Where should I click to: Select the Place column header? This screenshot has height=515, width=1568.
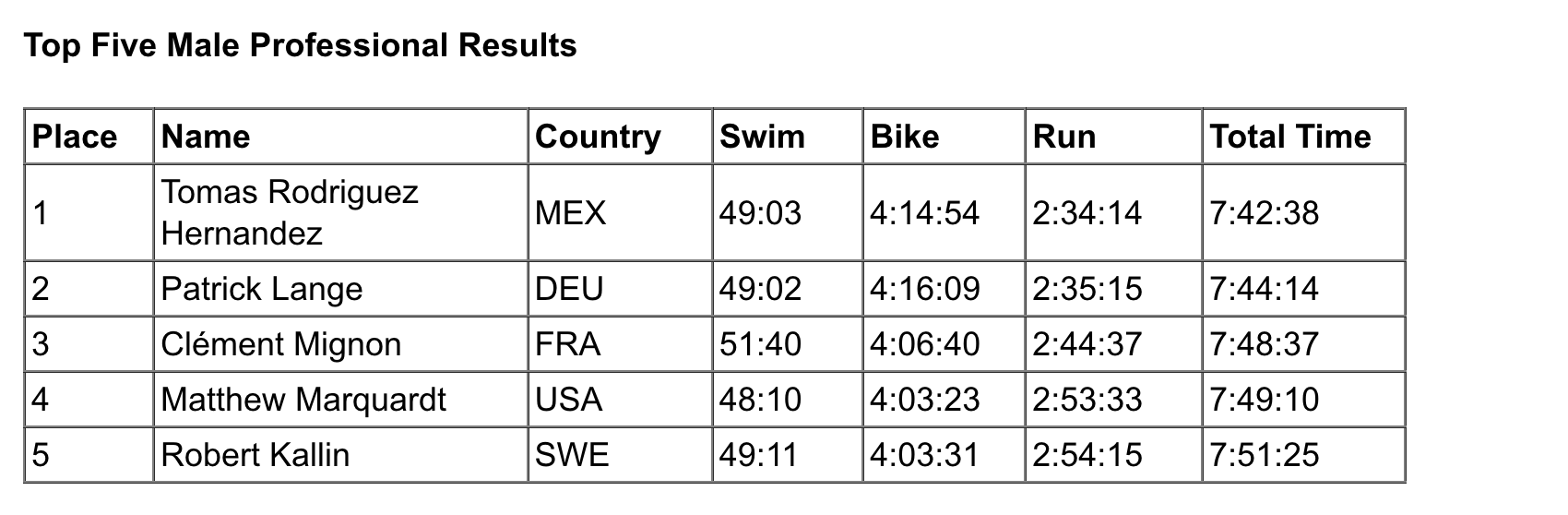tap(89, 137)
